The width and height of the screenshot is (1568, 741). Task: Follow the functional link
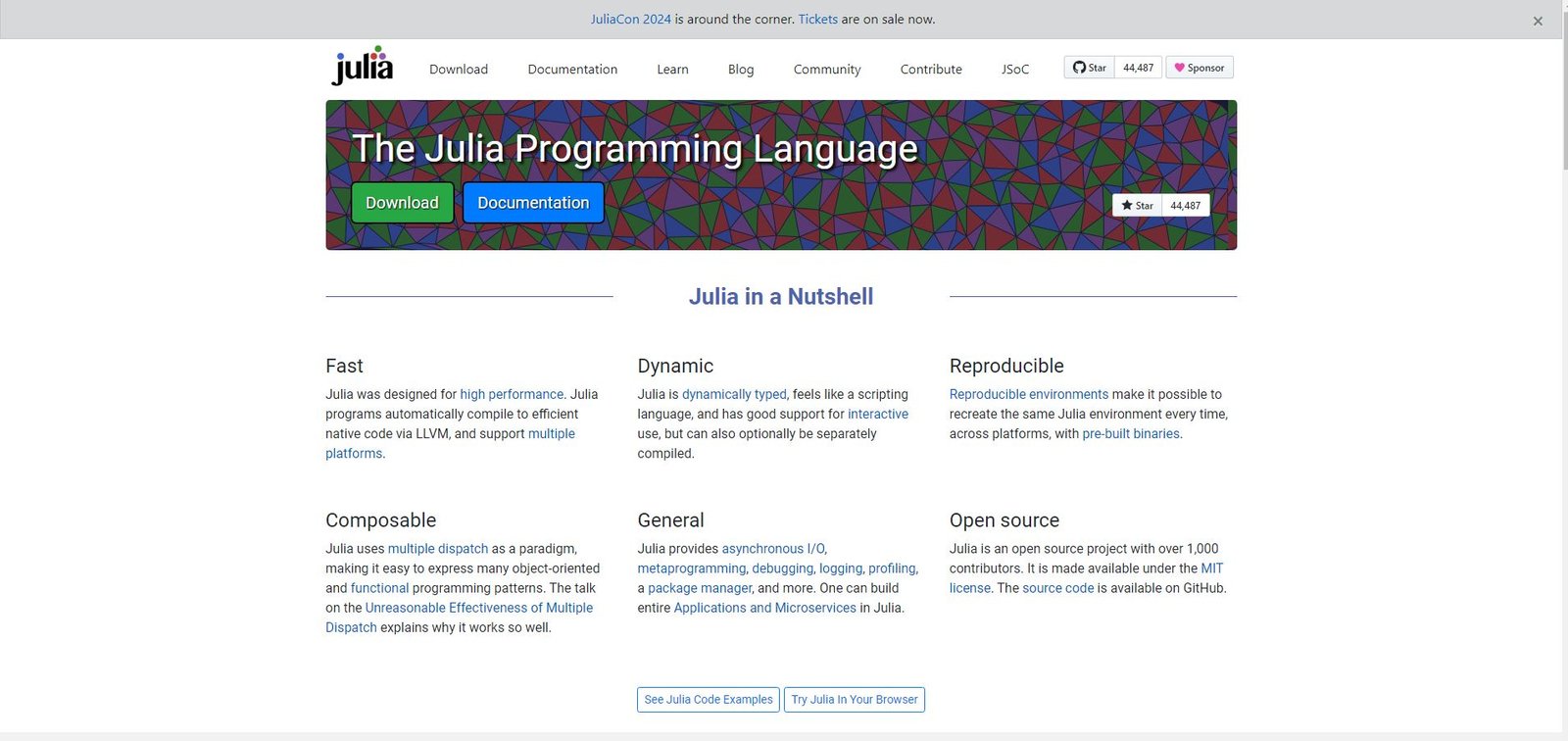pyautogui.click(x=379, y=588)
